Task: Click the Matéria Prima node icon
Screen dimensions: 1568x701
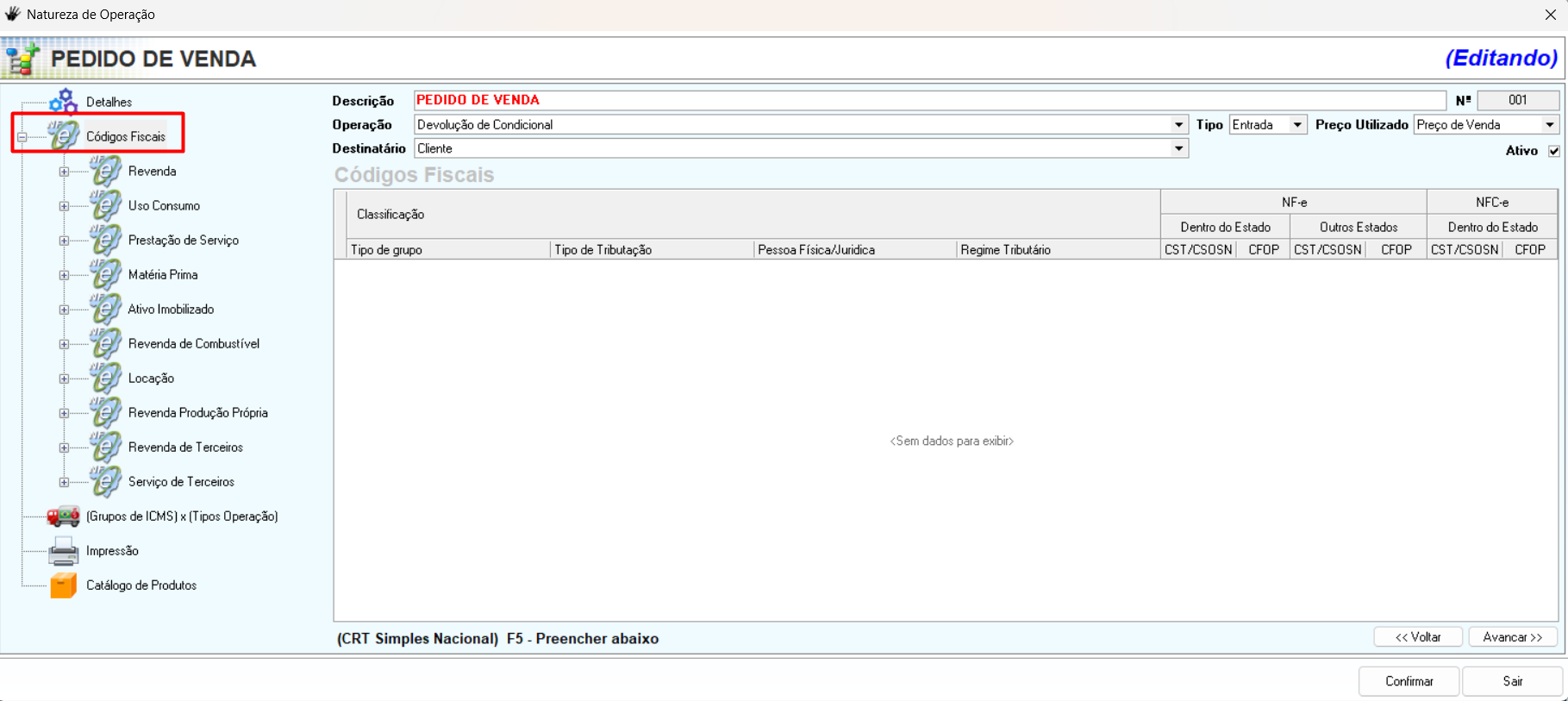Action: [x=105, y=274]
